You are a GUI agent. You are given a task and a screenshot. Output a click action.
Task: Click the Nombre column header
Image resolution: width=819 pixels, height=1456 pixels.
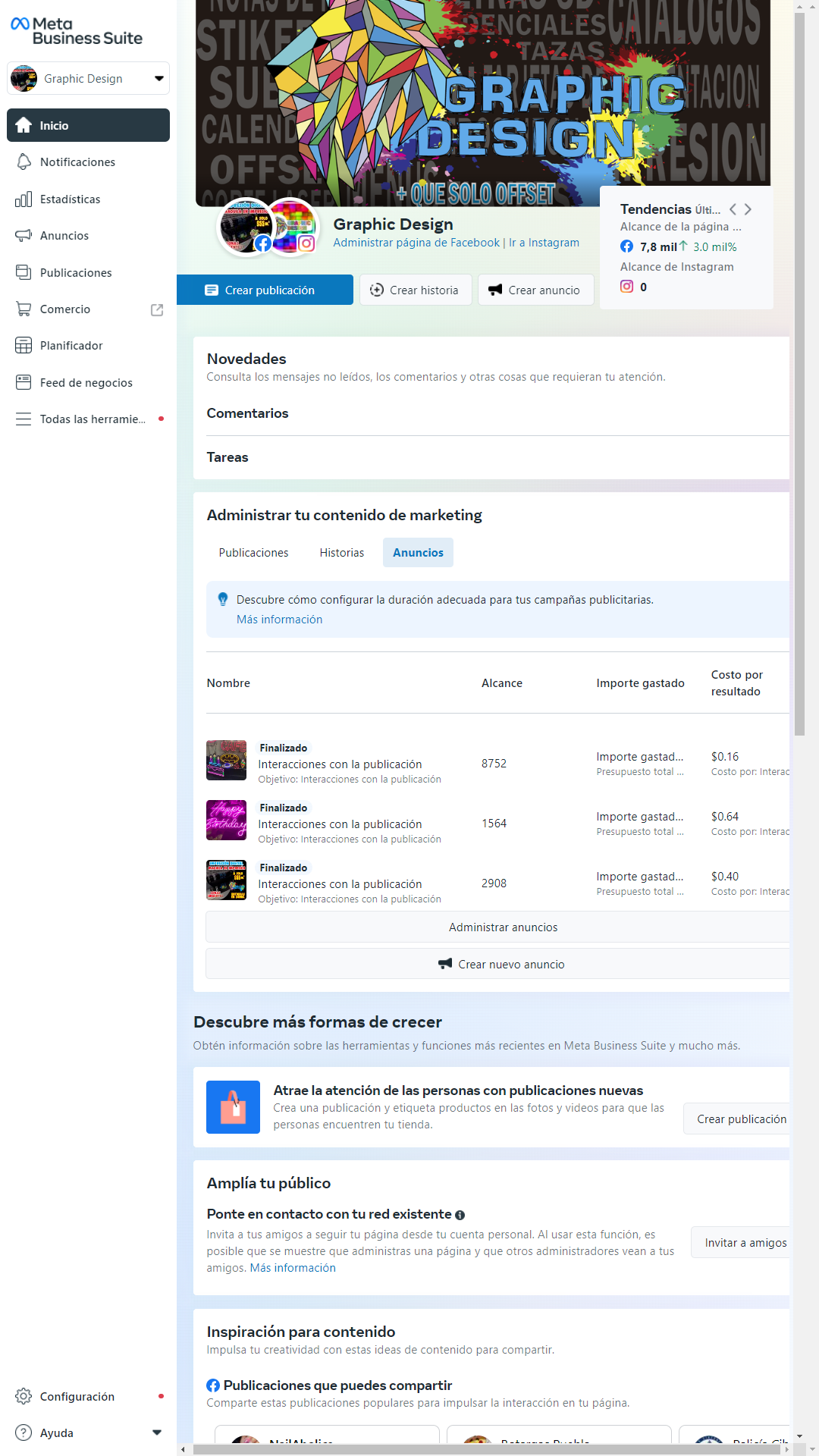(228, 683)
